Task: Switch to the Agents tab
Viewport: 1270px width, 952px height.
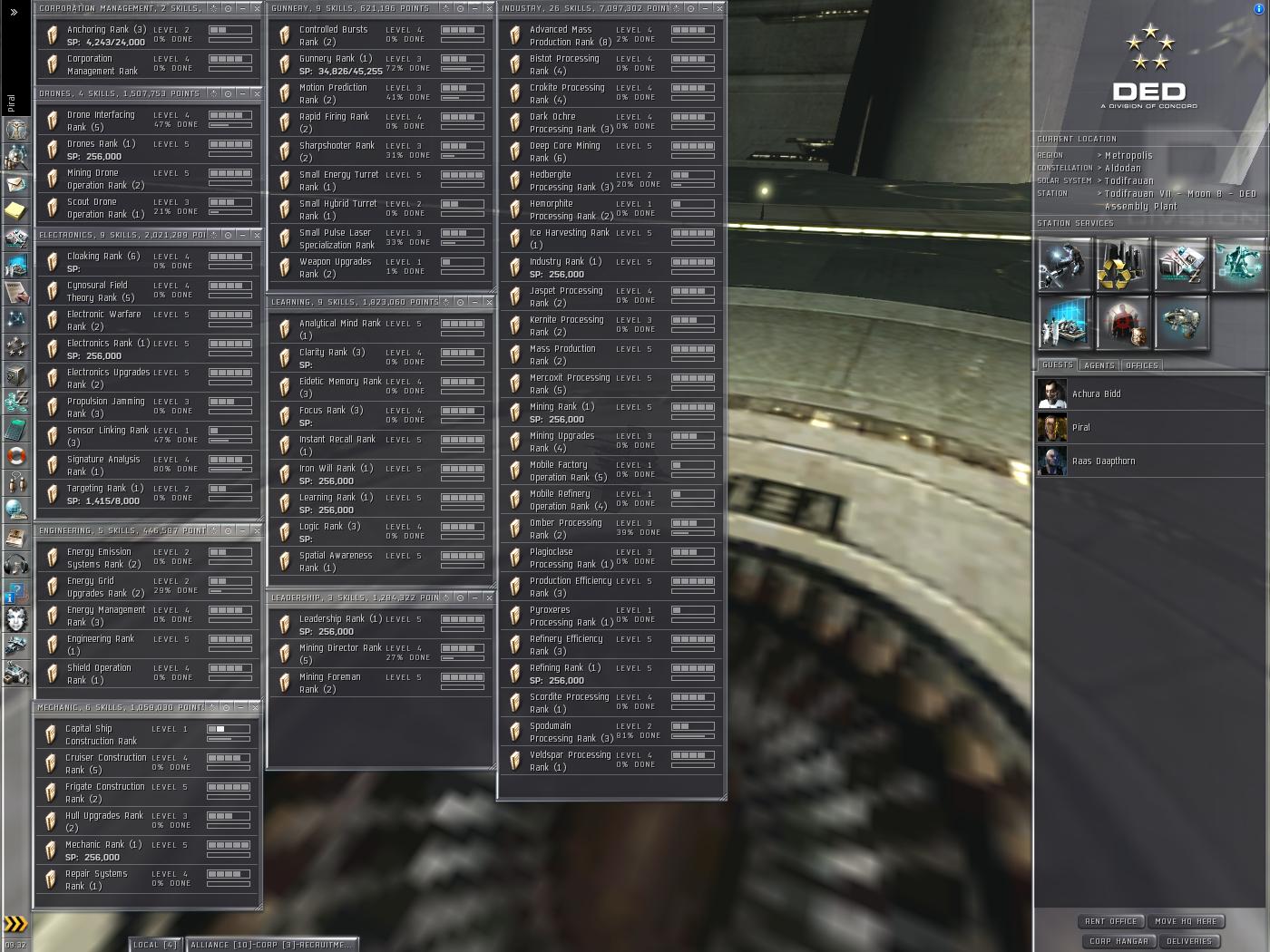Action: pos(1099,365)
